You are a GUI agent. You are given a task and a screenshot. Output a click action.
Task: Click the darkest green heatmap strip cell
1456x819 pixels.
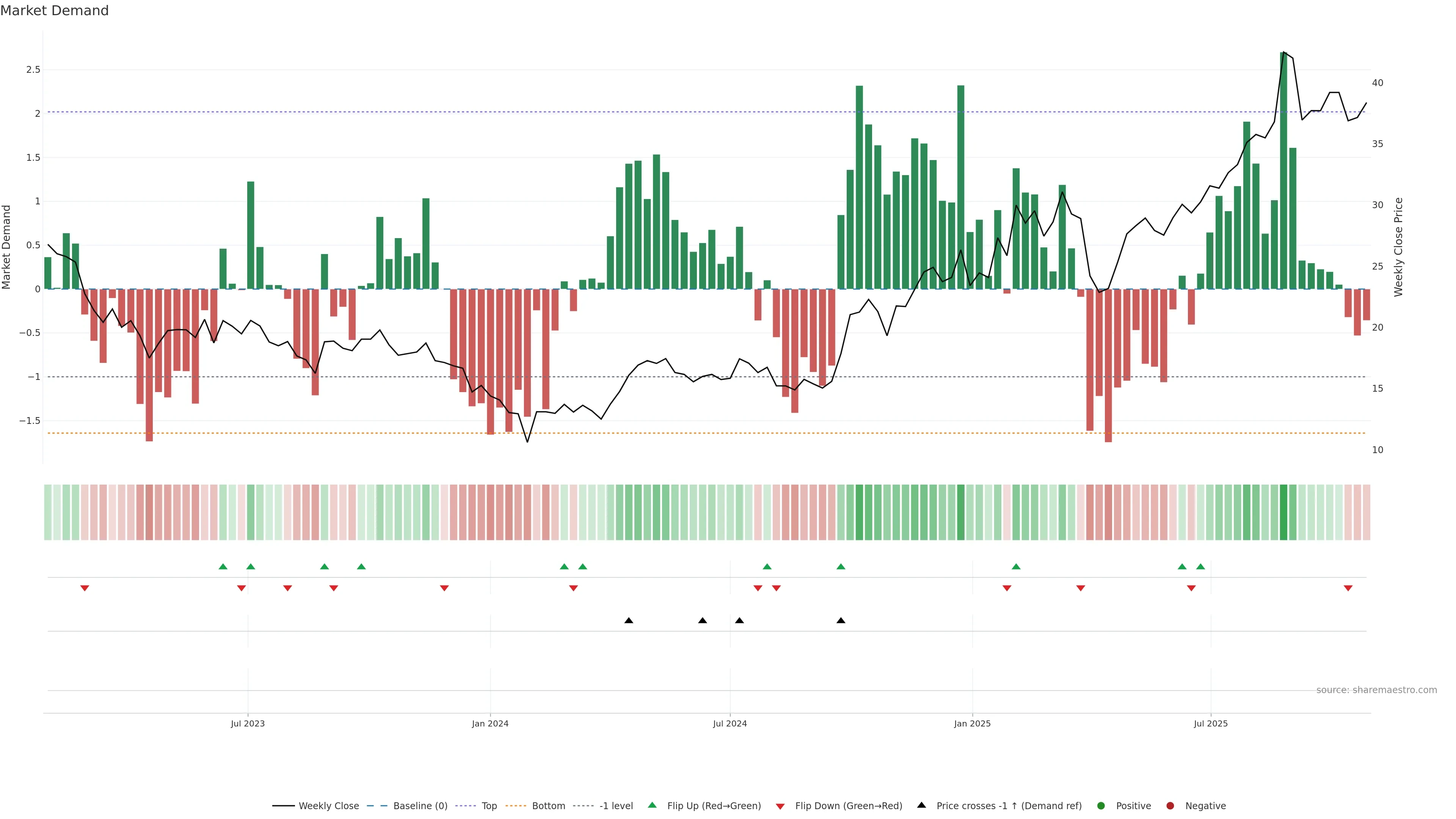tap(1283, 512)
